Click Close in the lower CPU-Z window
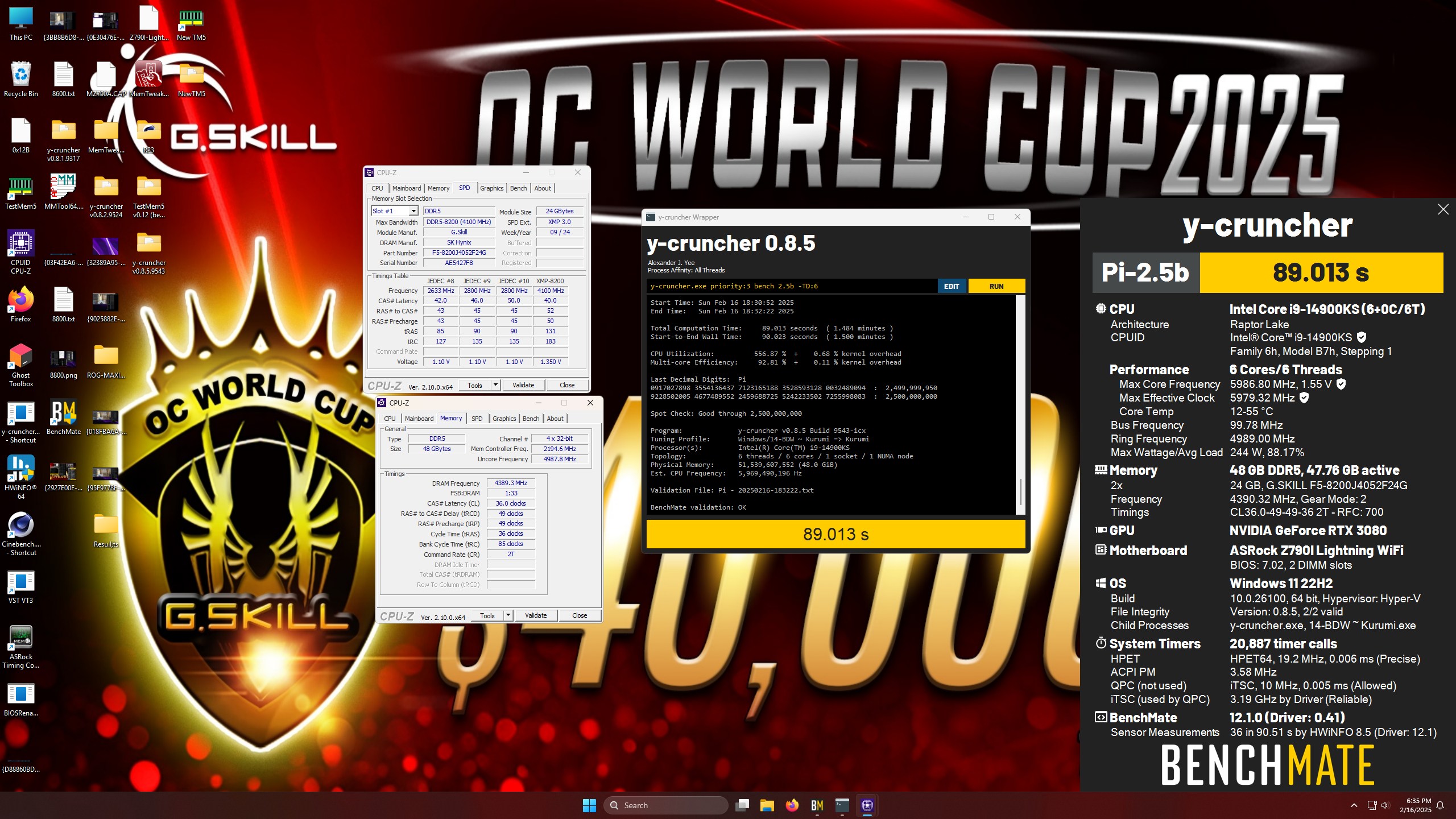The height and width of the screenshot is (819, 1456). (580, 615)
